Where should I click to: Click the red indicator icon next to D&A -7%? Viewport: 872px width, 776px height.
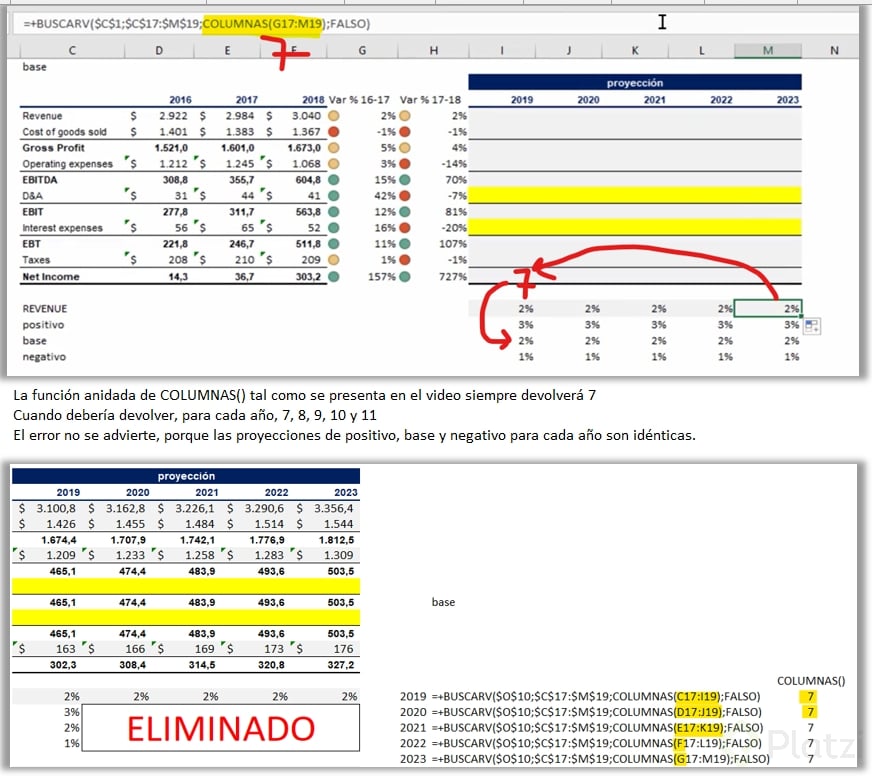tap(405, 195)
